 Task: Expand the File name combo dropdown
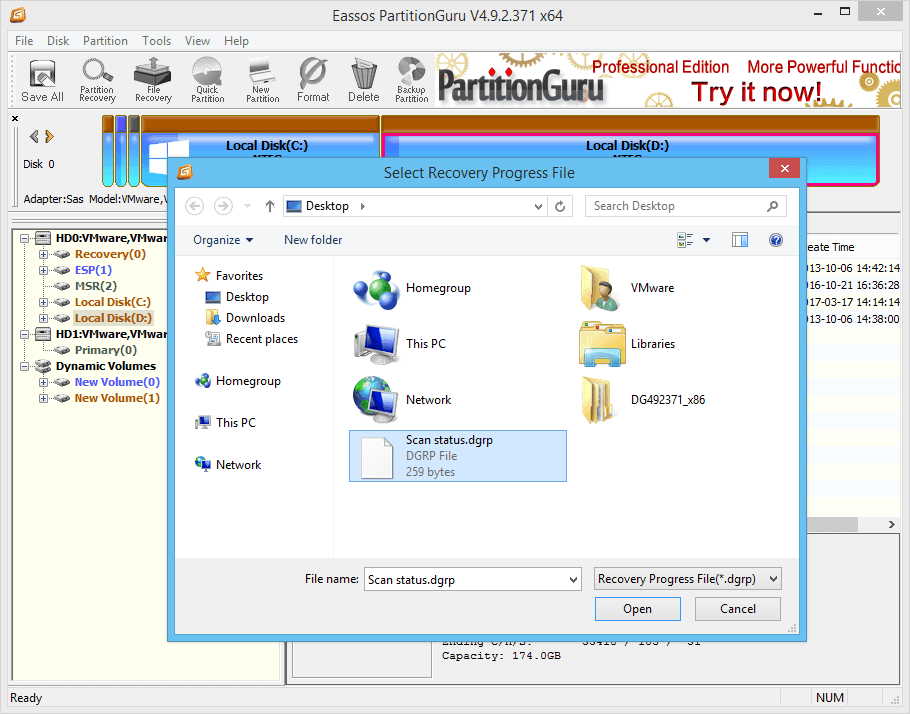click(573, 579)
